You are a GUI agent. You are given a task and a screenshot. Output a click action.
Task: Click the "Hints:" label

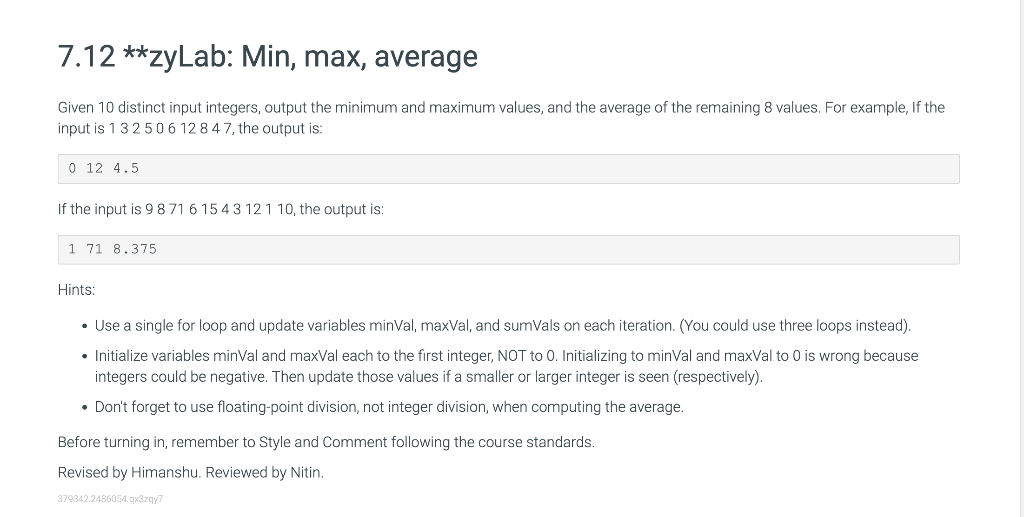pos(76,290)
